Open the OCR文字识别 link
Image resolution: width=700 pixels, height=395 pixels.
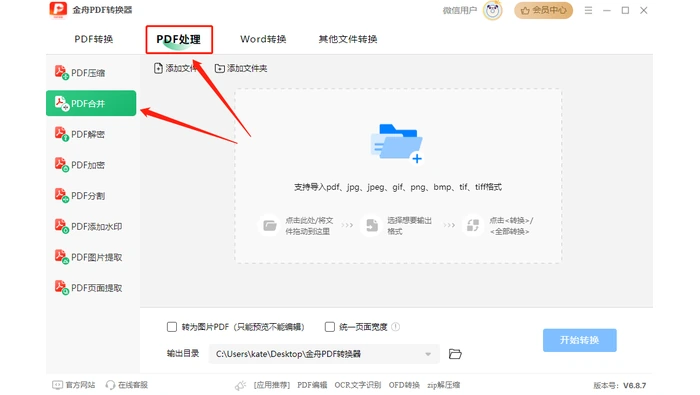tap(358, 385)
